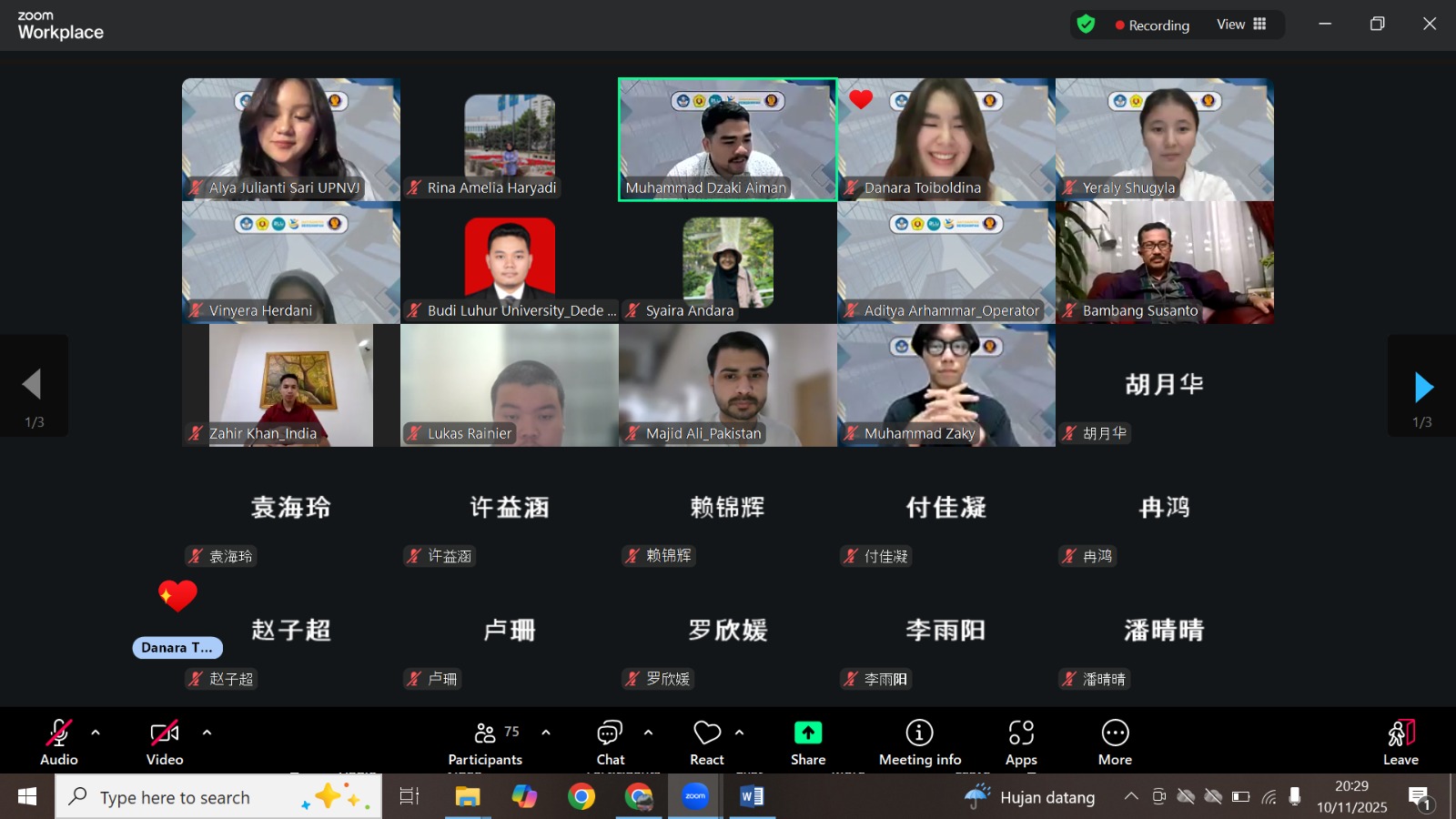The image size is (1456, 819).
Task: Open the Chat panel
Action: (610, 742)
